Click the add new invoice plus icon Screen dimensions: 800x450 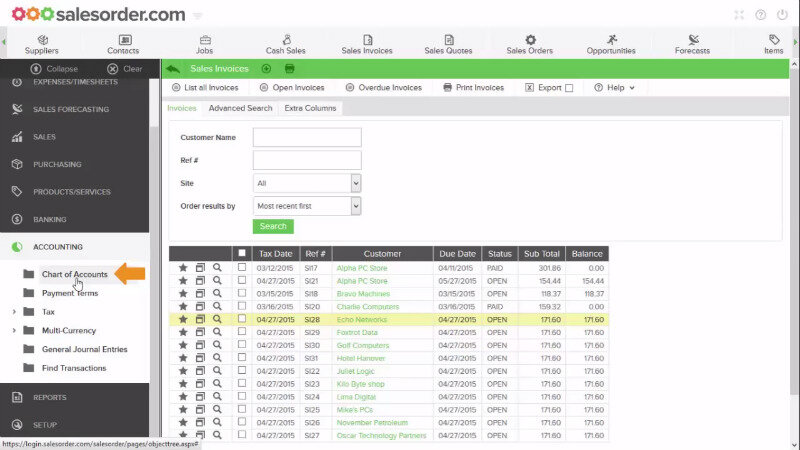pos(266,69)
